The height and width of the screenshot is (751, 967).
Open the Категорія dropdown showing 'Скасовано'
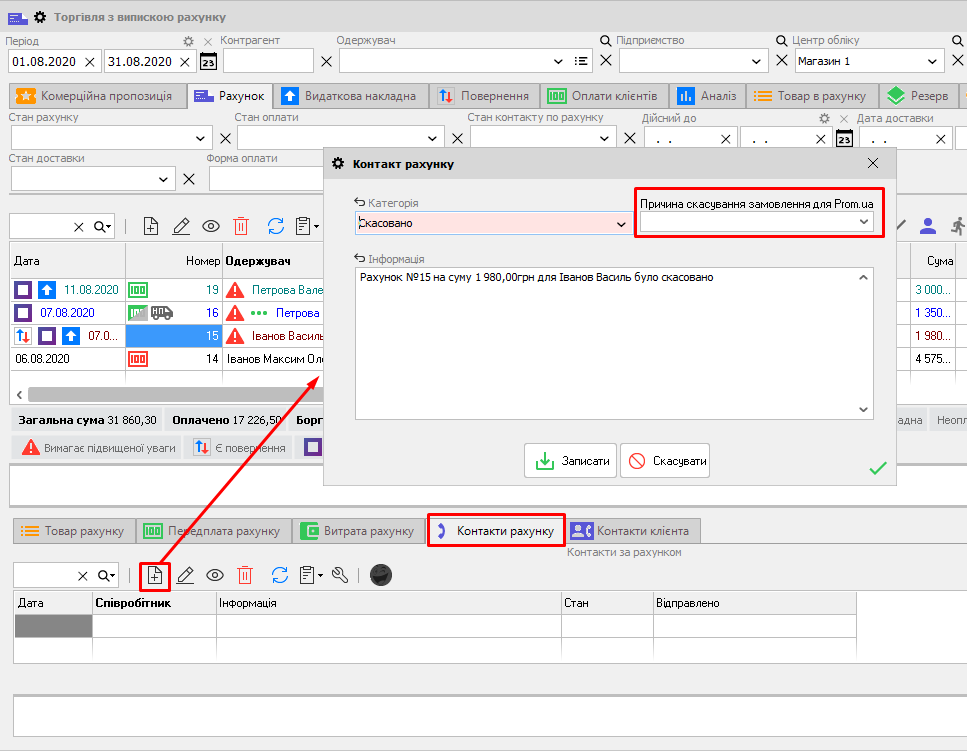coord(621,224)
